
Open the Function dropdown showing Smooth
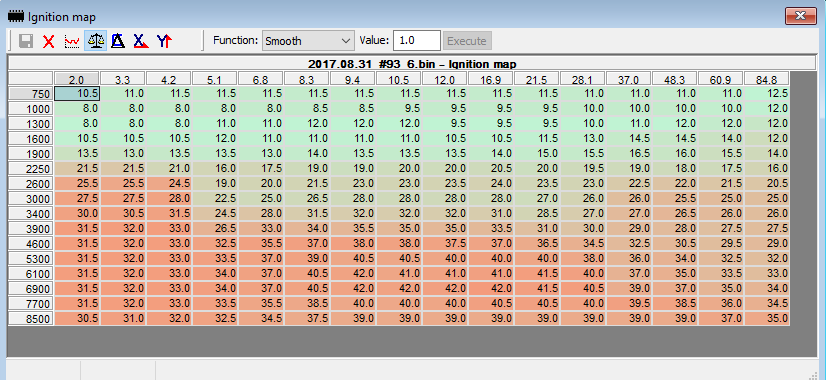(308, 41)
